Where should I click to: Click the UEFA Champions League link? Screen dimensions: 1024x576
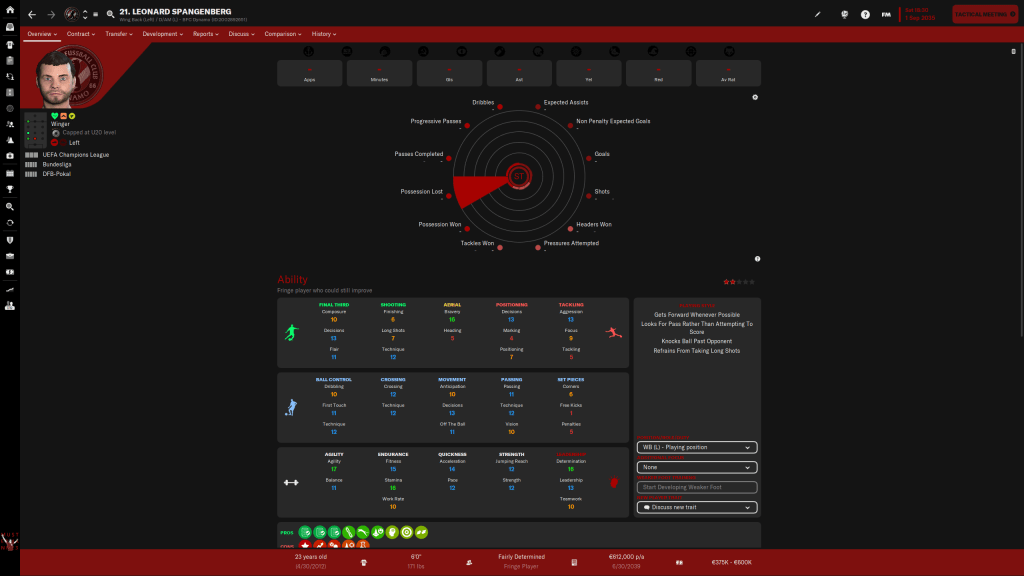click(x=76, y=155)
